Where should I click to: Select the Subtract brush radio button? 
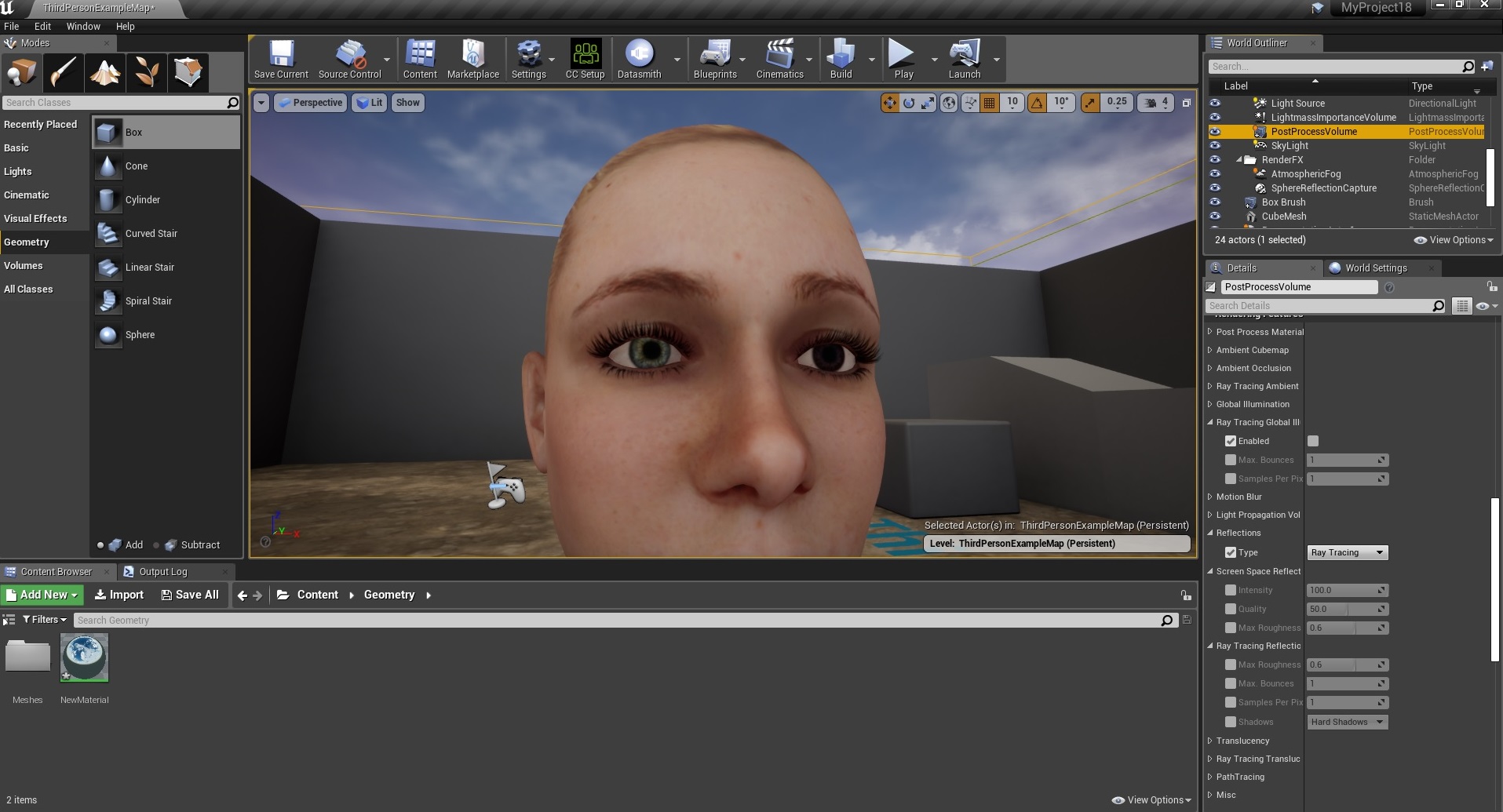pyautogui.click(x=156, y=545)
